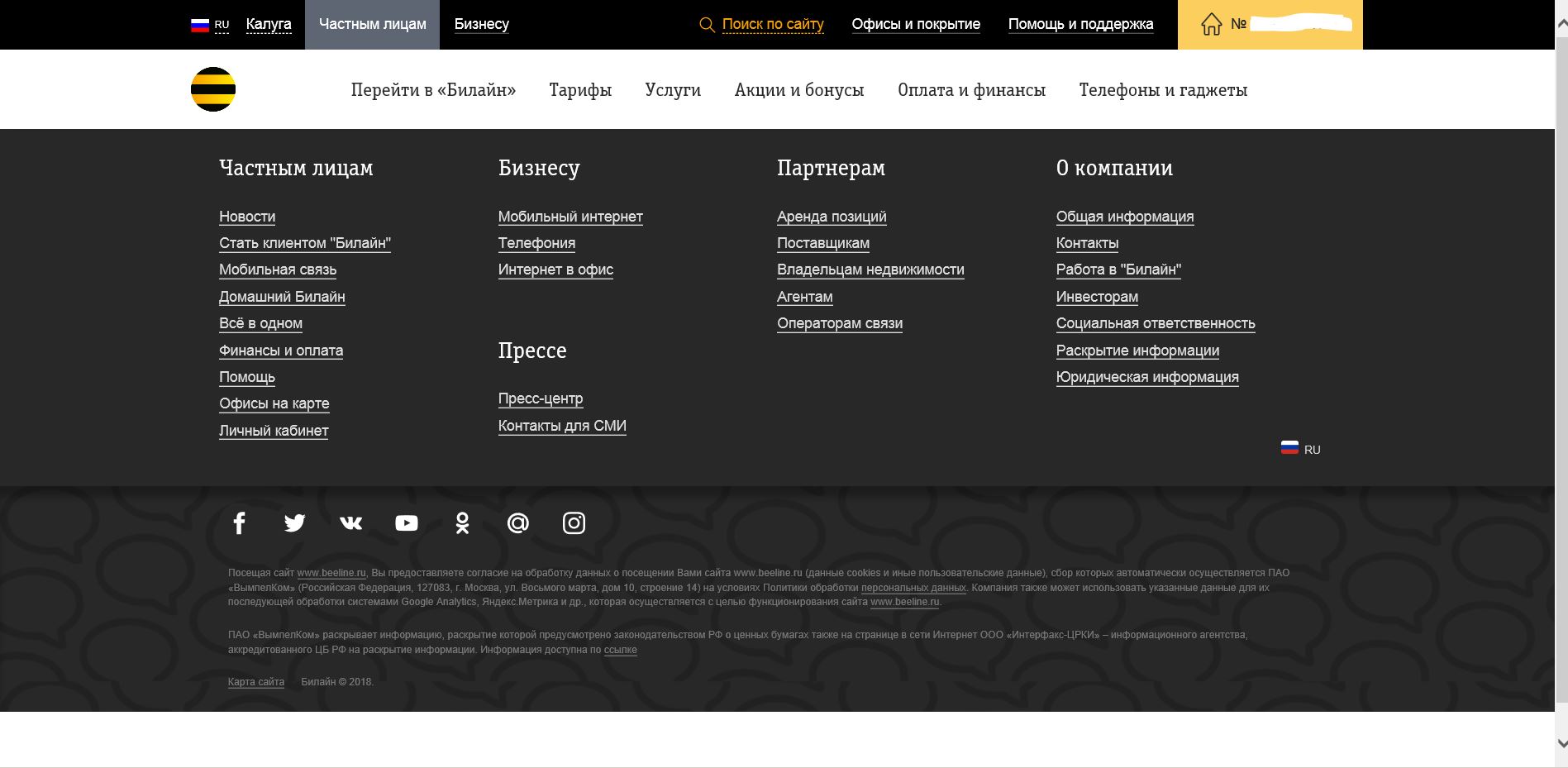Open the Телефония link
Viewport: 1568px width, 768px height.
(x=536, y=243)
